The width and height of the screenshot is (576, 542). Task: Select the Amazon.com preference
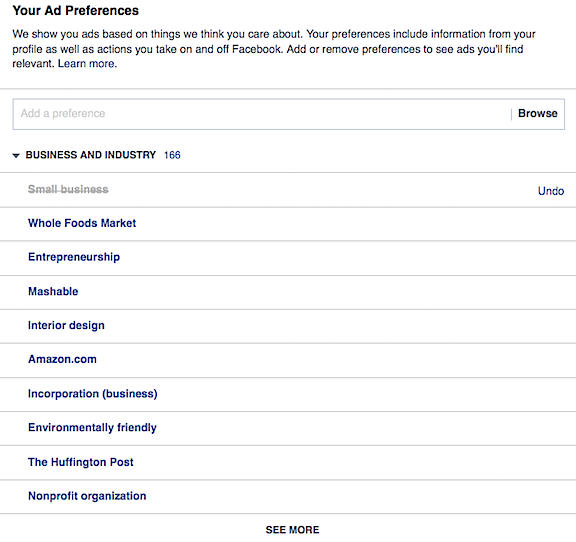tap(62, 359)
